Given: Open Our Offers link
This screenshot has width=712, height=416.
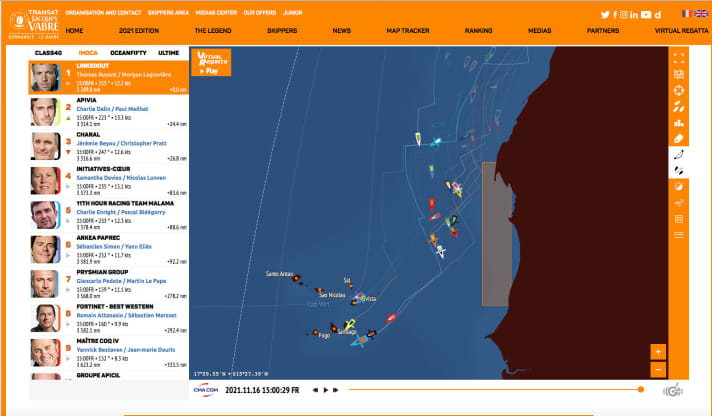Looking at the screenshot, I should pos(260,13).
